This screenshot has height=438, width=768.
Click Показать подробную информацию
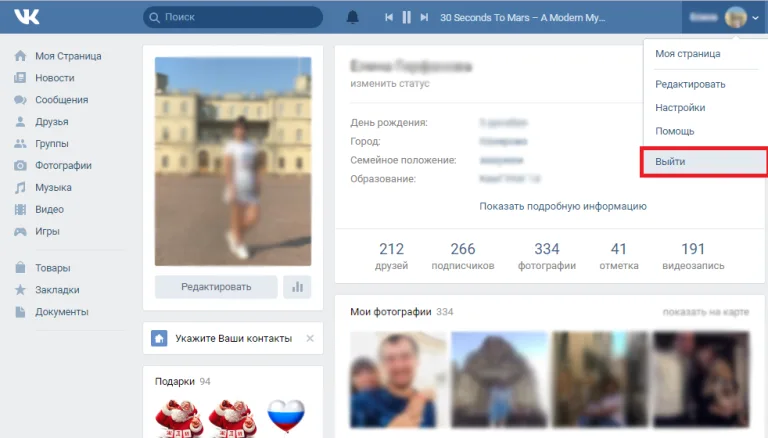(x=563, y=206)
